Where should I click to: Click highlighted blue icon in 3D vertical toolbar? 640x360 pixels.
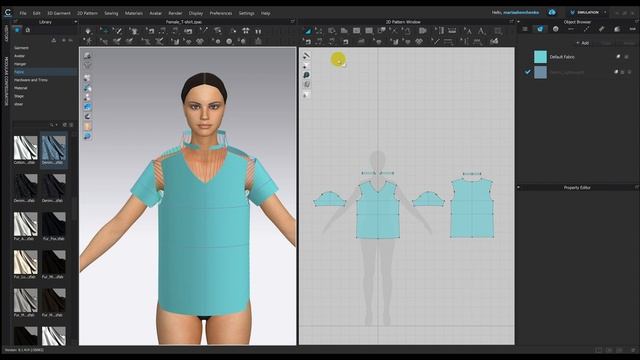tap(87, 107)
